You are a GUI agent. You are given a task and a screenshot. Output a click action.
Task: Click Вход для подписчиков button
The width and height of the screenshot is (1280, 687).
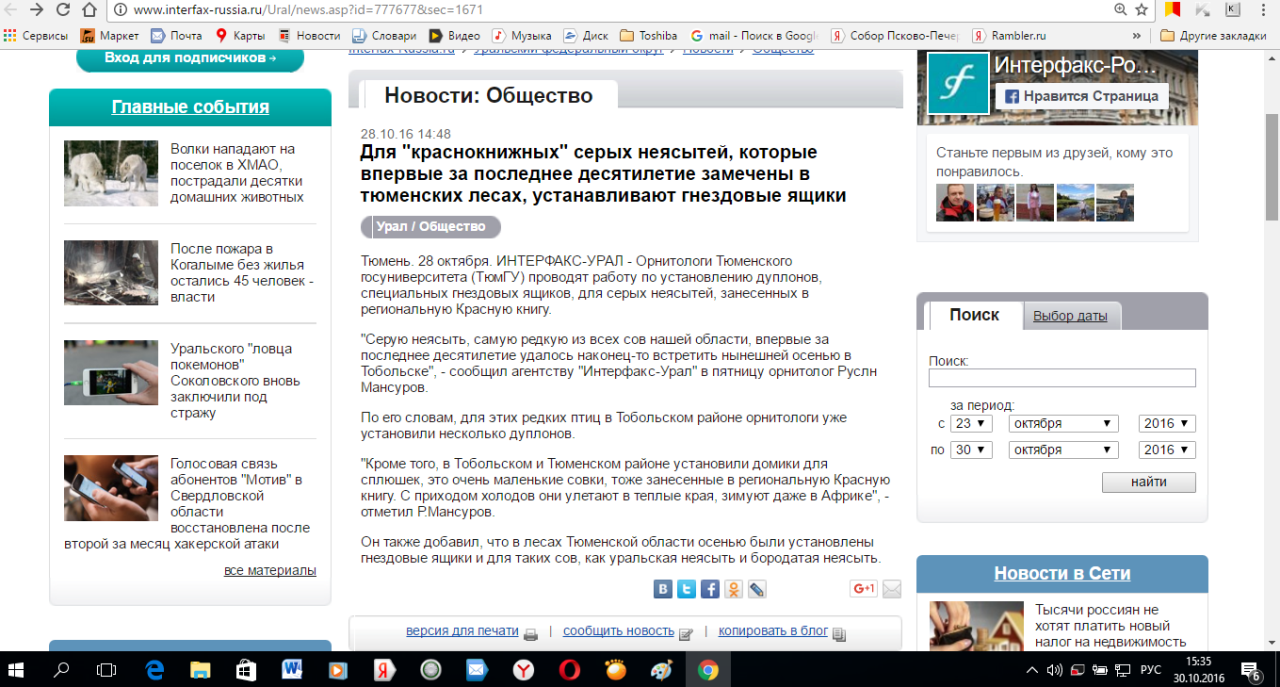tap(190, 58)
